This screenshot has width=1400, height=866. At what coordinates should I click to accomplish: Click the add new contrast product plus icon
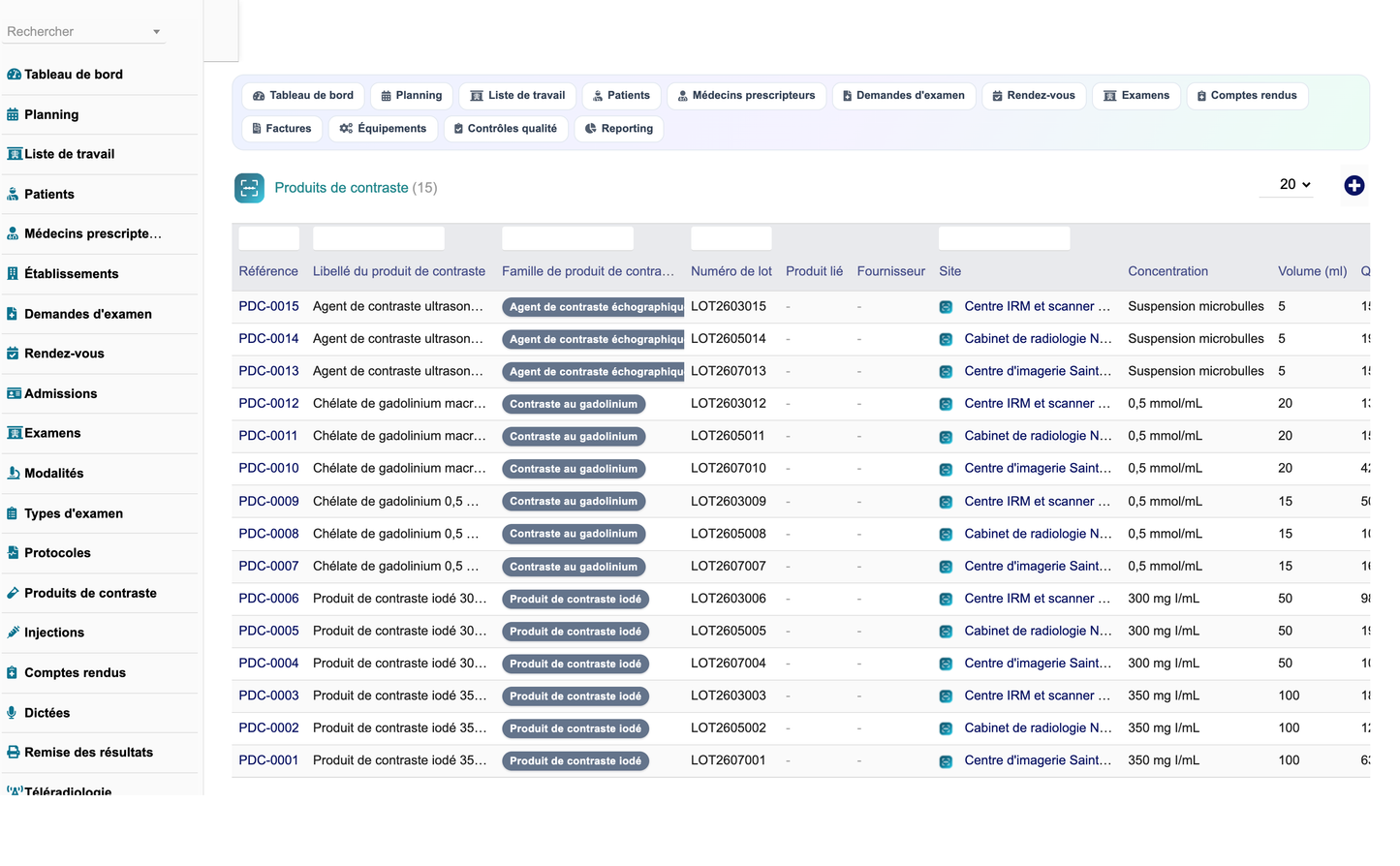coord(1354,186)
